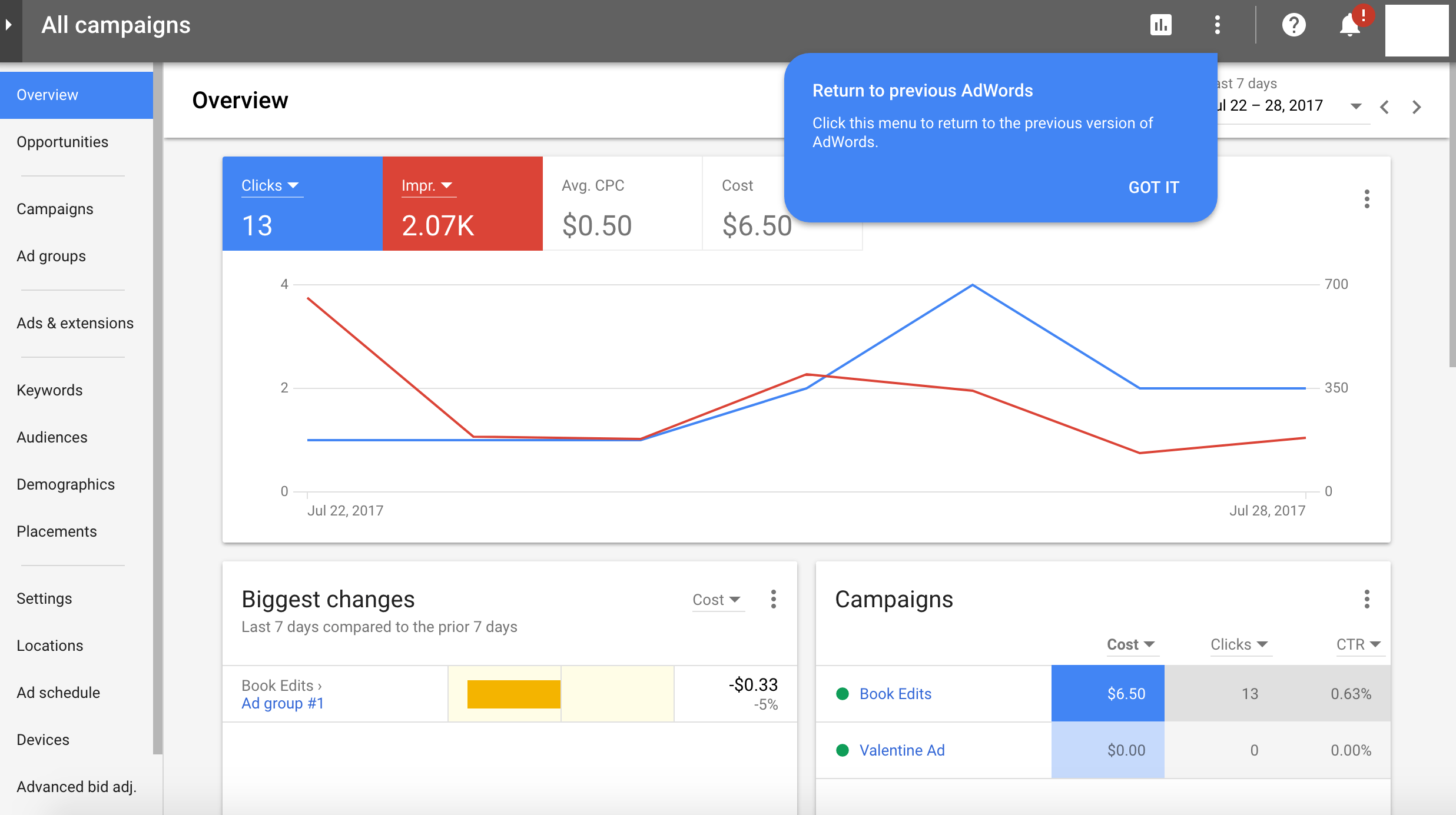Open the reports chart icon in header

pyautogui.click(x=1160, y=25)
